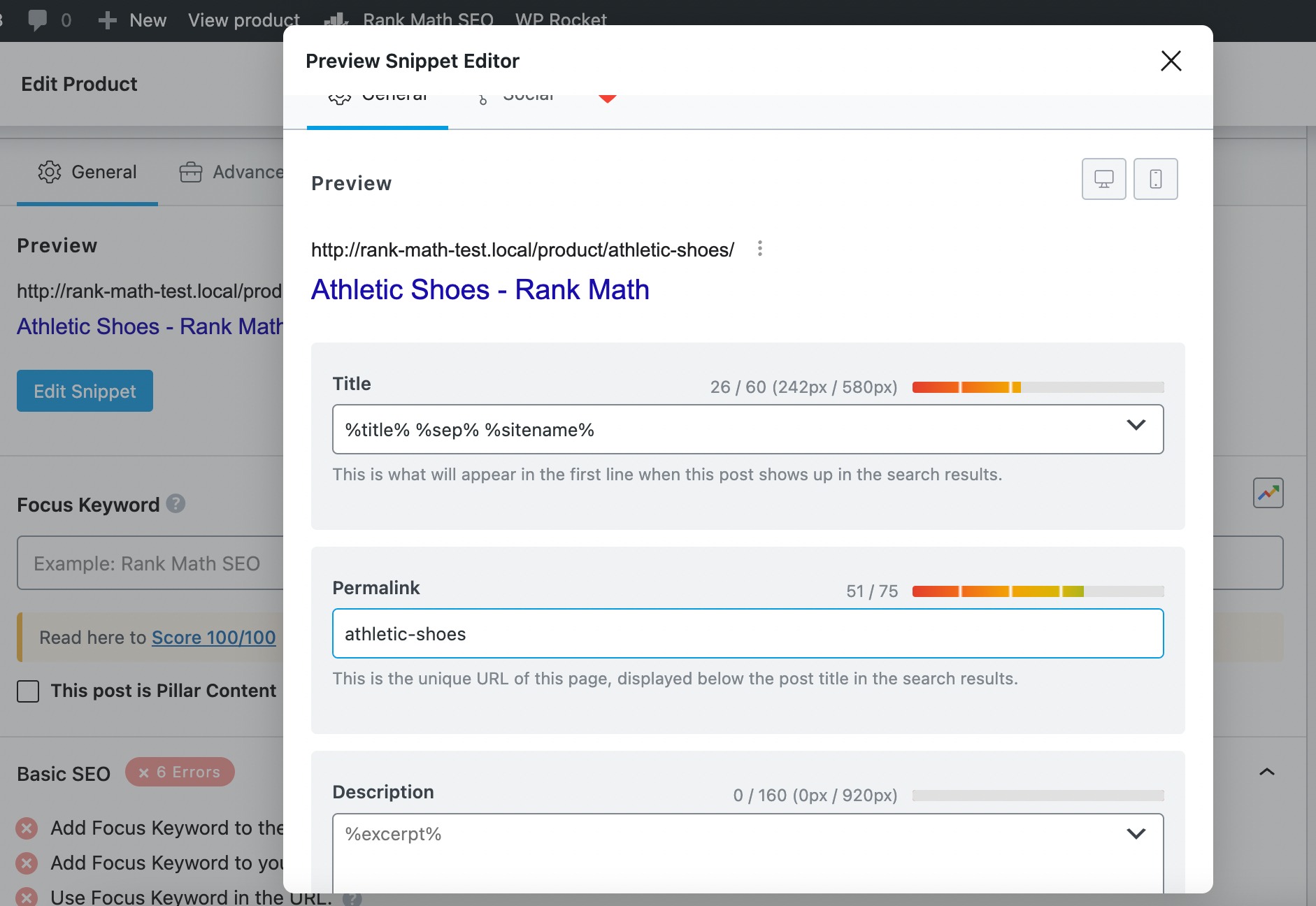
Task: Open the Score 100/100 link
Action: pyautogui.click(x=213, y=638)
